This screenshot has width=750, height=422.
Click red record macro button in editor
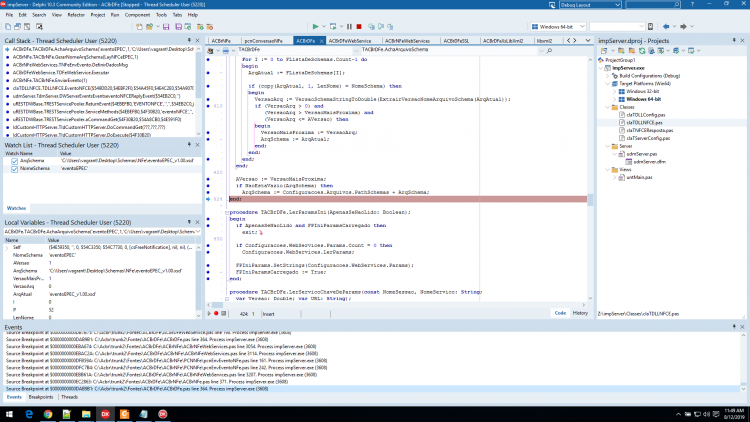pyautogui.click(x=216, y=314)
